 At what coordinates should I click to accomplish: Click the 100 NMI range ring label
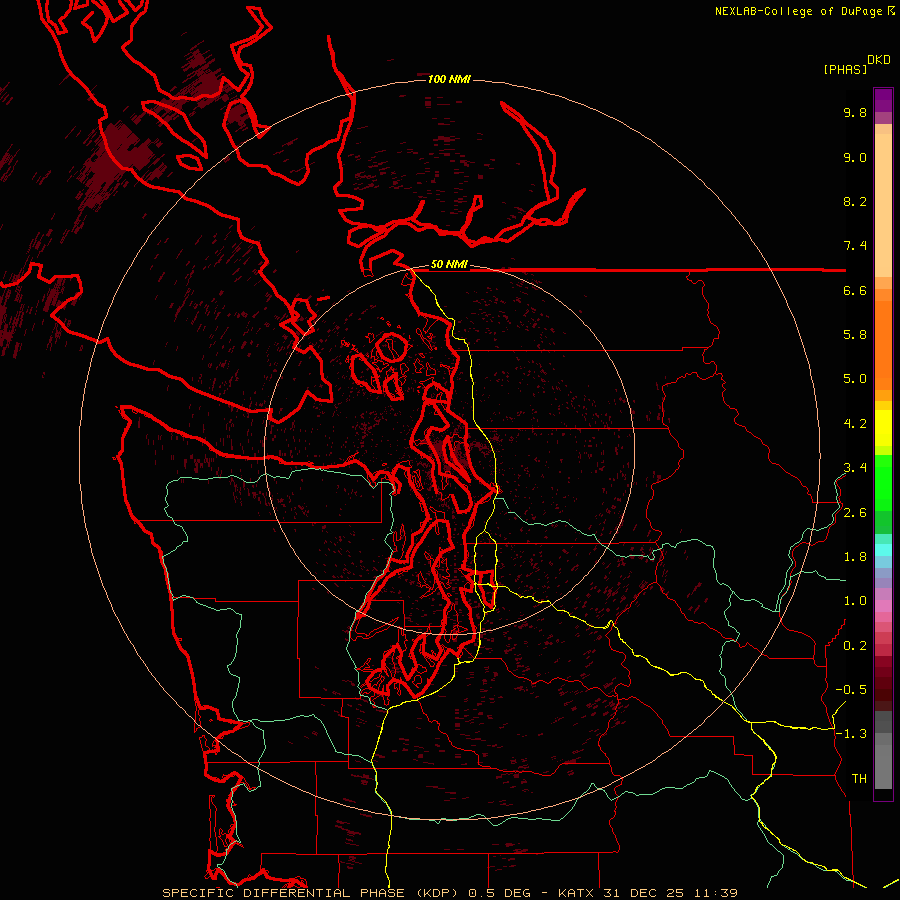pyautogui.click(x=449, y=79)
